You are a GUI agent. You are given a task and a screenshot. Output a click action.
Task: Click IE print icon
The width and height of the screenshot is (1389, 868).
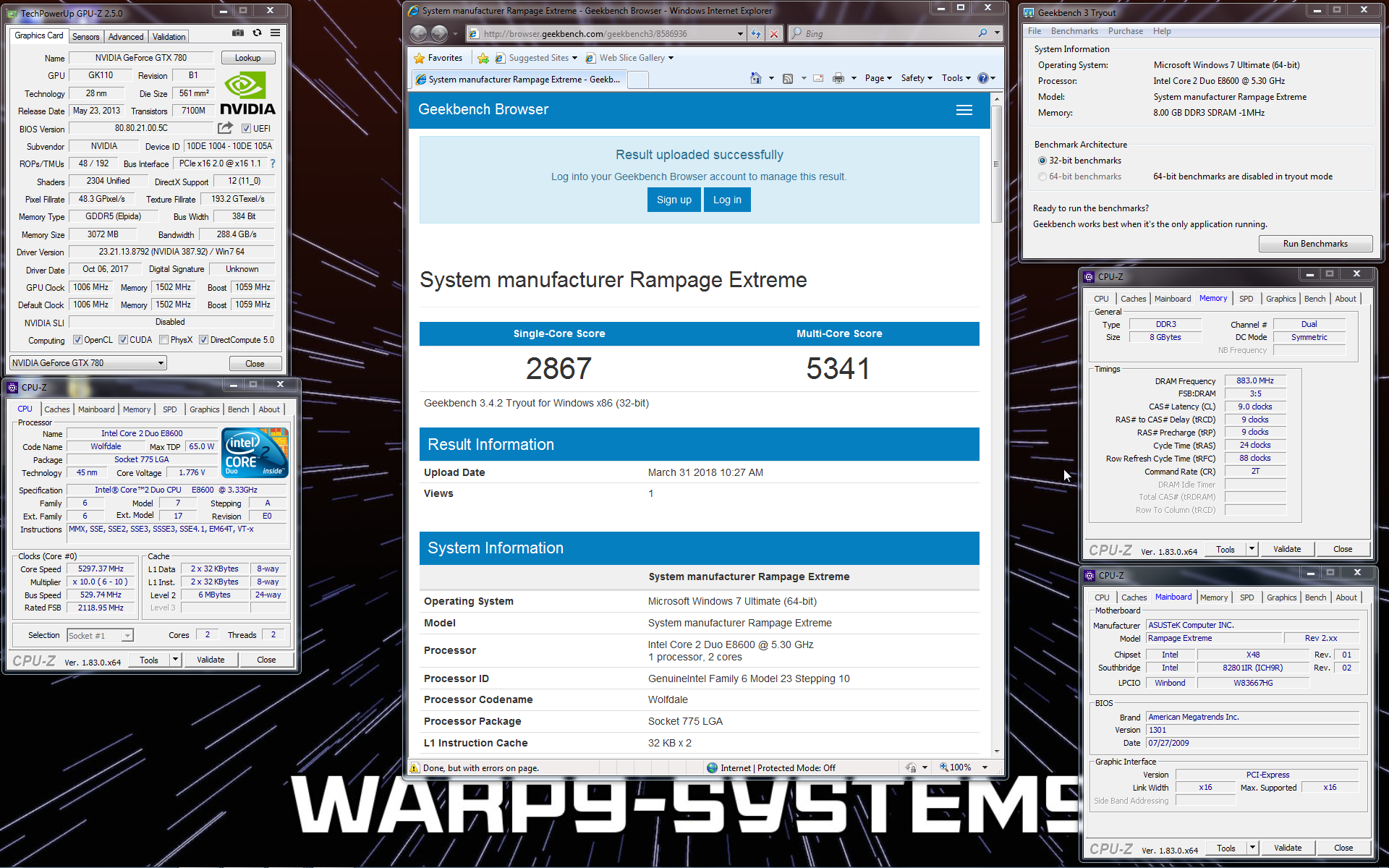[x=838, y=78]
